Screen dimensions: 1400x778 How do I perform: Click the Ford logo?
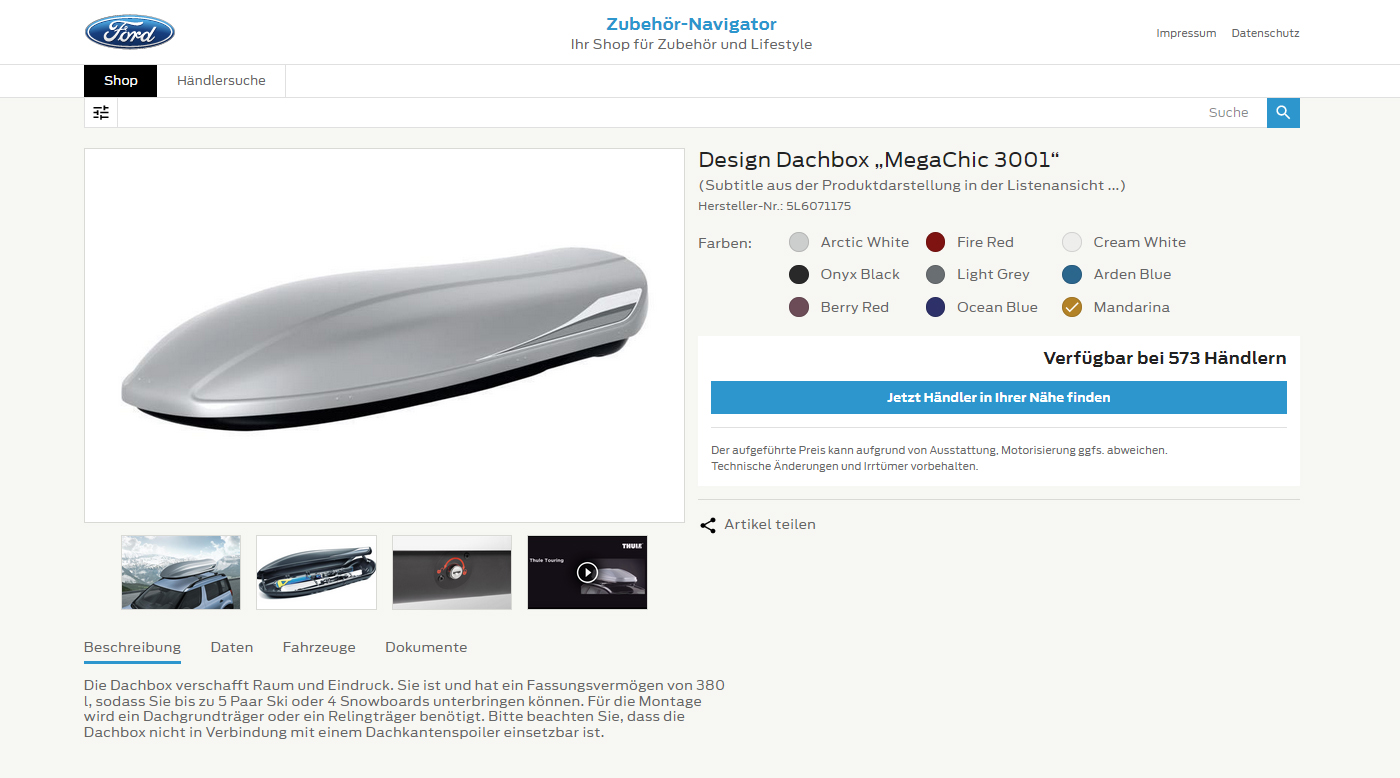130,32
